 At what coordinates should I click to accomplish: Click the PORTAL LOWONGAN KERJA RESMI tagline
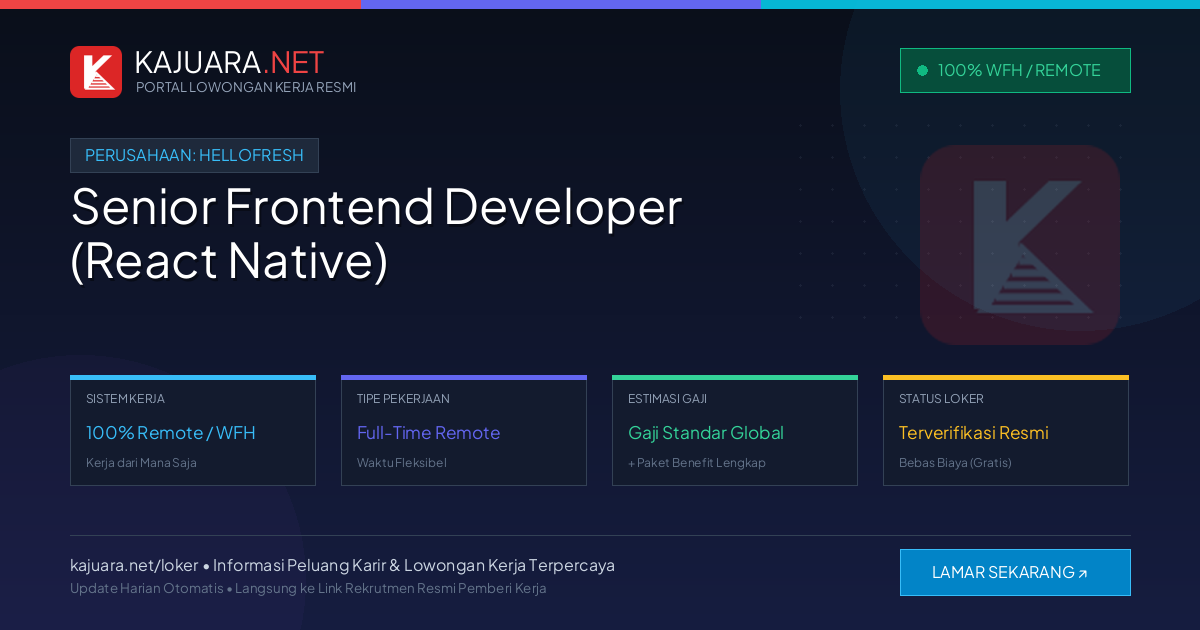(246, 87)
